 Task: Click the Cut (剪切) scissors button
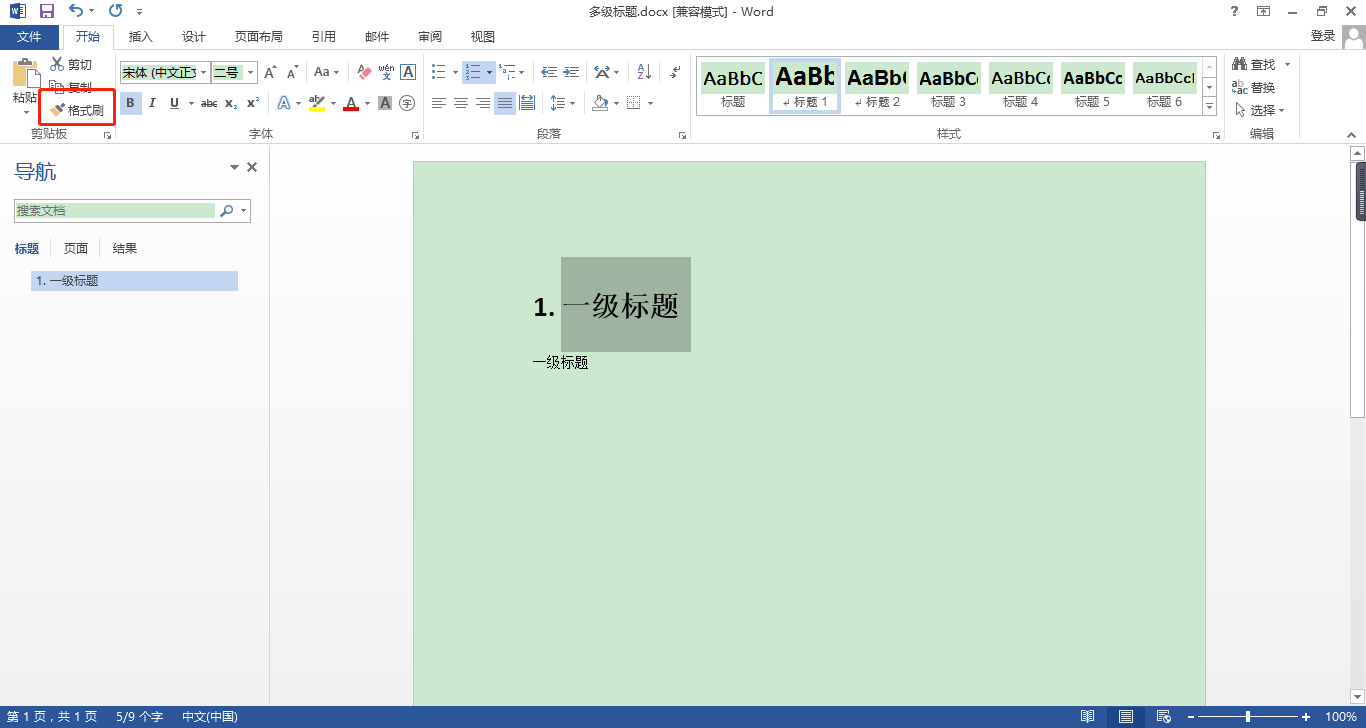(x=71, y=65)
